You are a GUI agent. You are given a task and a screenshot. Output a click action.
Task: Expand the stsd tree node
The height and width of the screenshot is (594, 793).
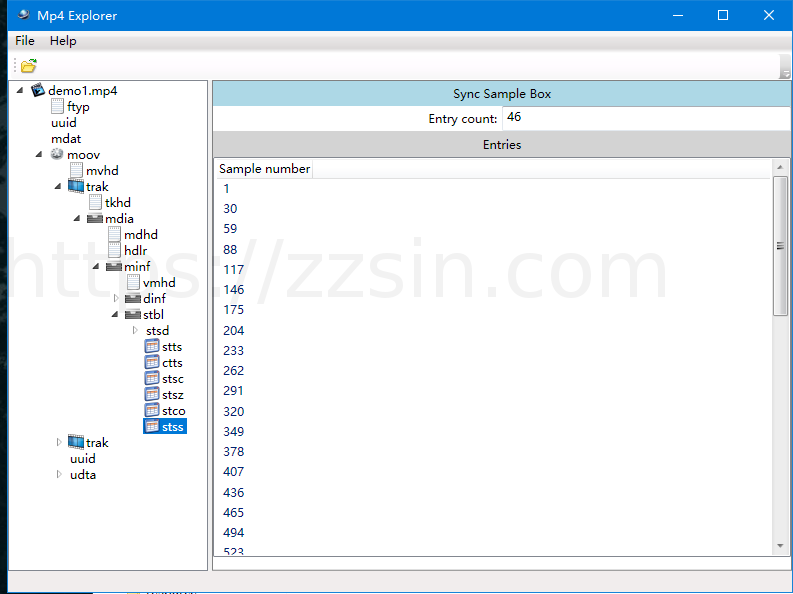(135, 331)
